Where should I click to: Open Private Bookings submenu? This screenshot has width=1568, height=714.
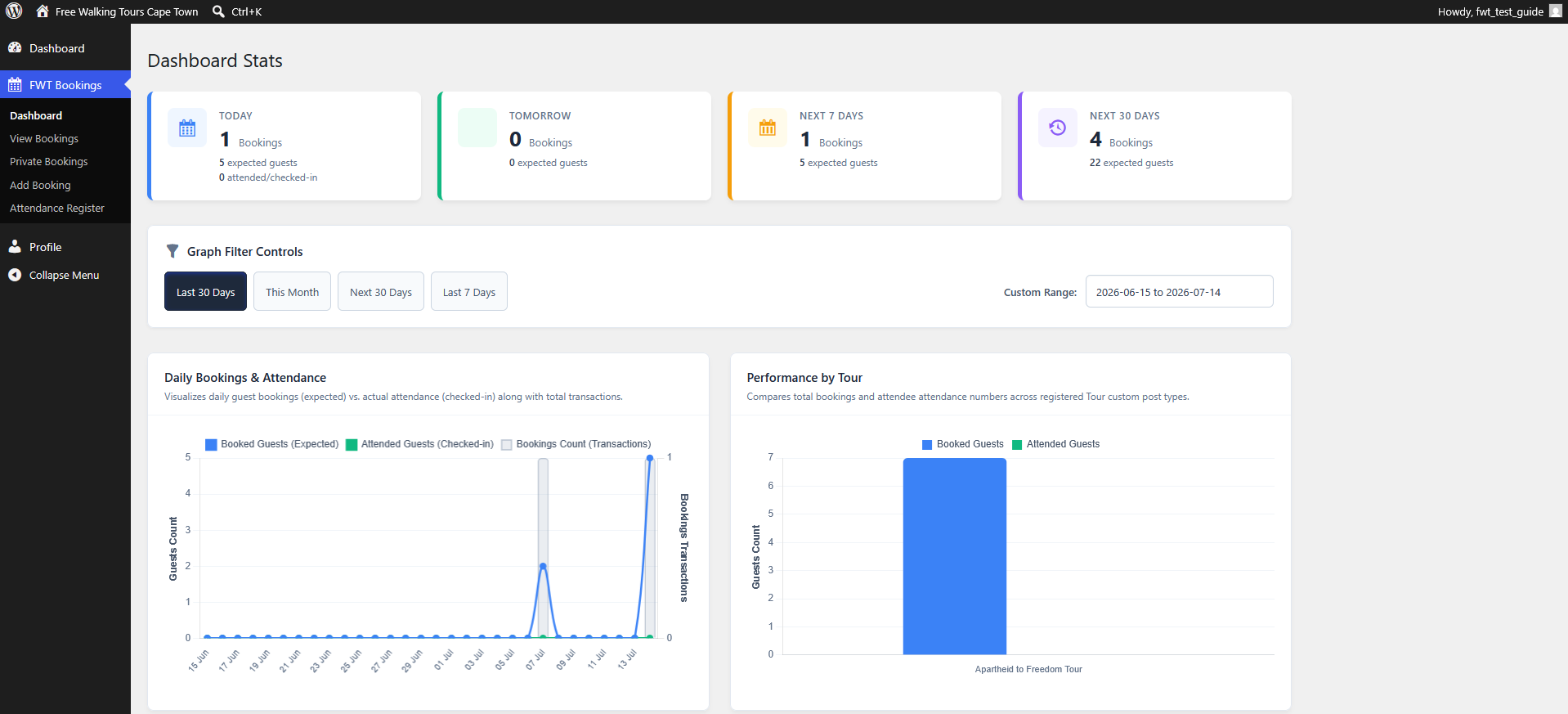(x=49, y=162)
